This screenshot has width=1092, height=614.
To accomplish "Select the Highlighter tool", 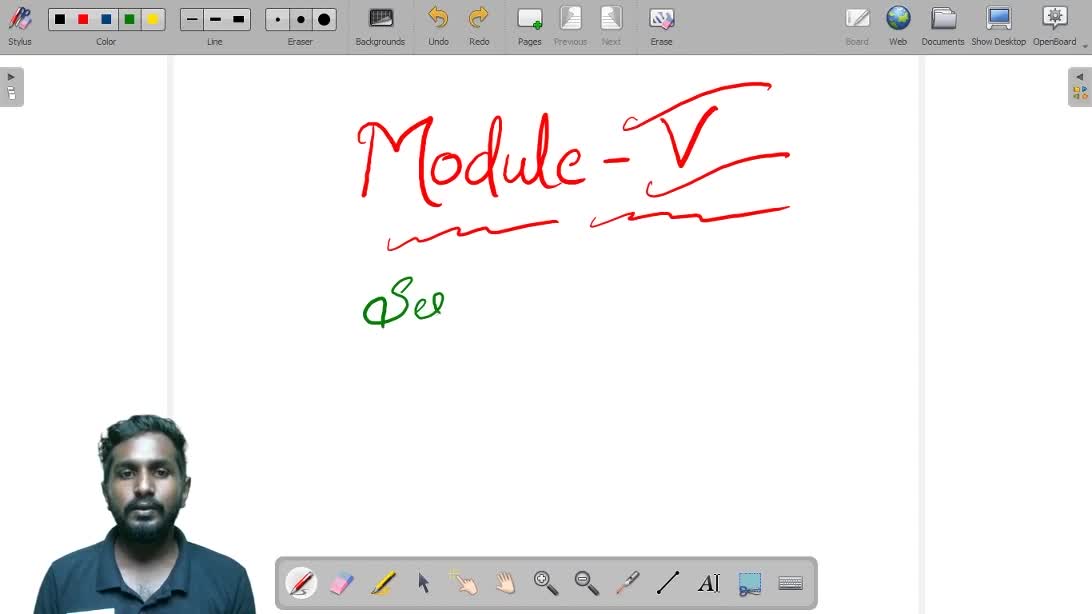I will [383, 583].
